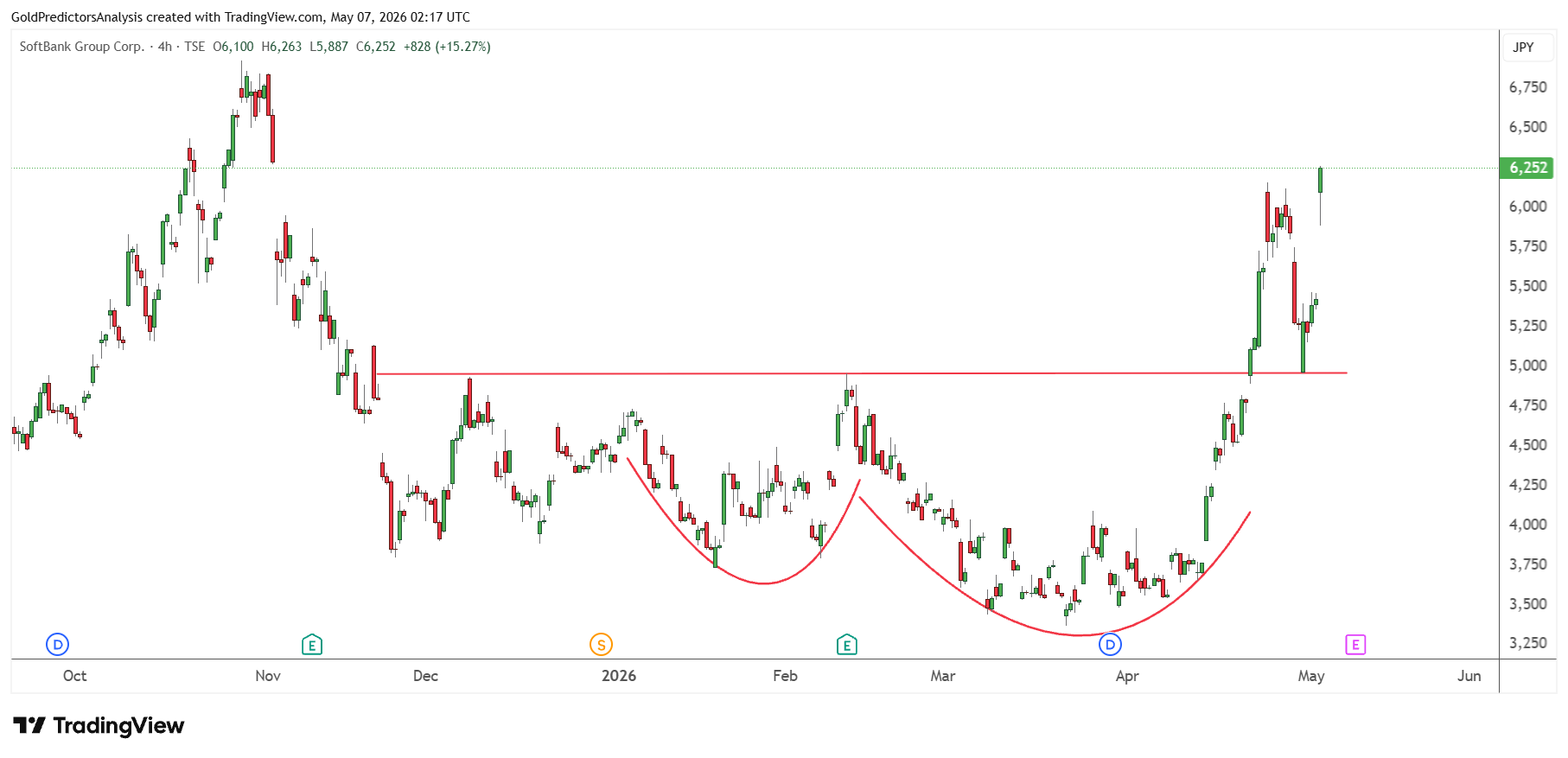Screen dimensions: 1568x758
Task: Click the Jun label on time axis
Action: [1469, 676]
